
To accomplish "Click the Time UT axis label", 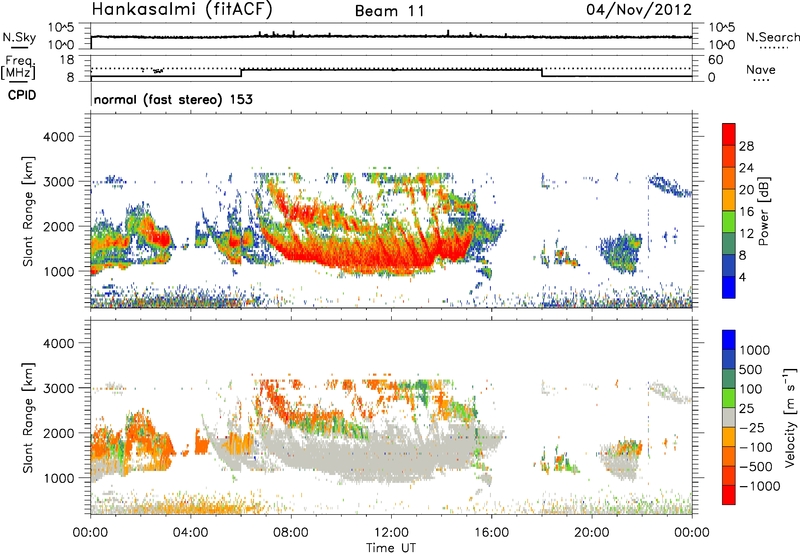I will [391, 548].
